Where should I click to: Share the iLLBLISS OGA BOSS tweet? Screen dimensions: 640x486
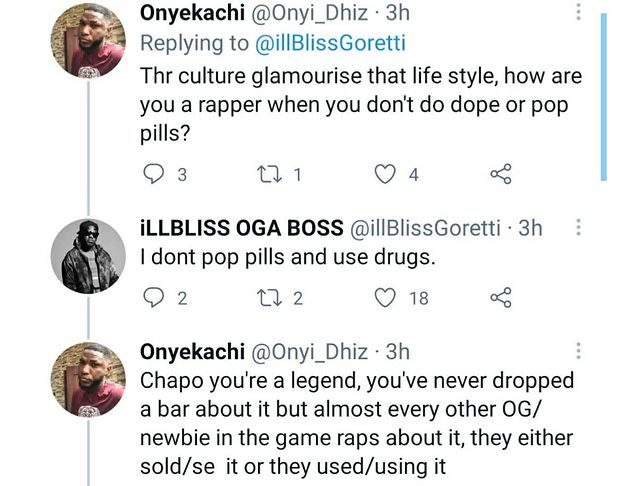[x=501, y=297]
